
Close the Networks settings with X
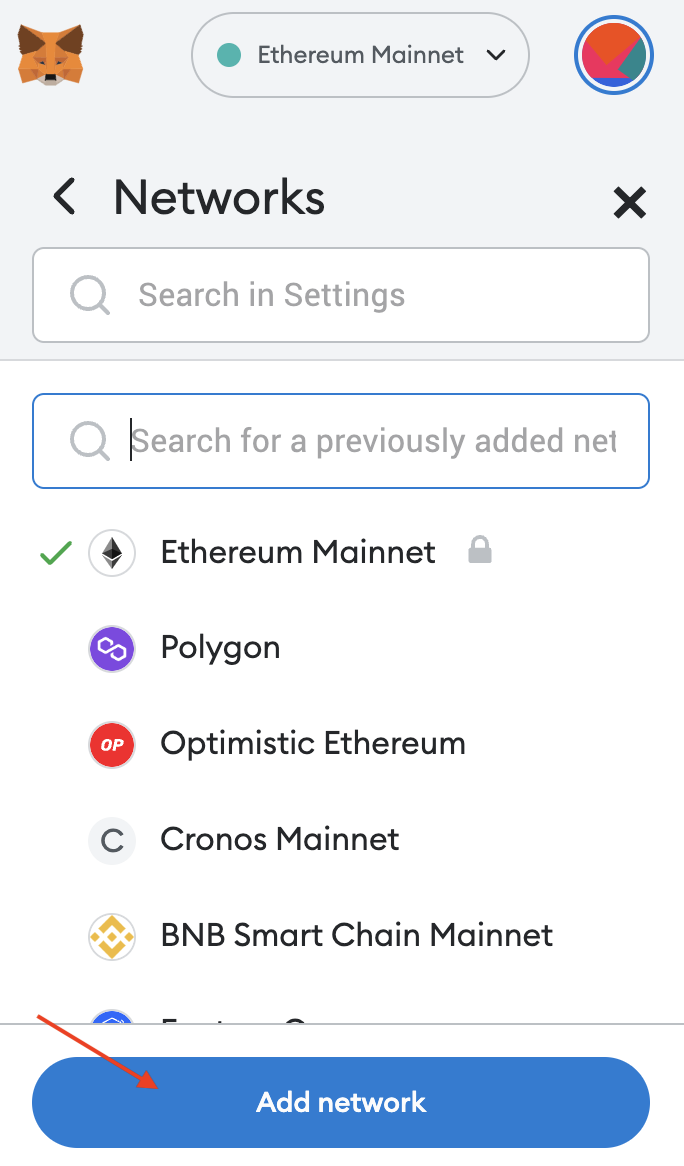click(629, 203)
